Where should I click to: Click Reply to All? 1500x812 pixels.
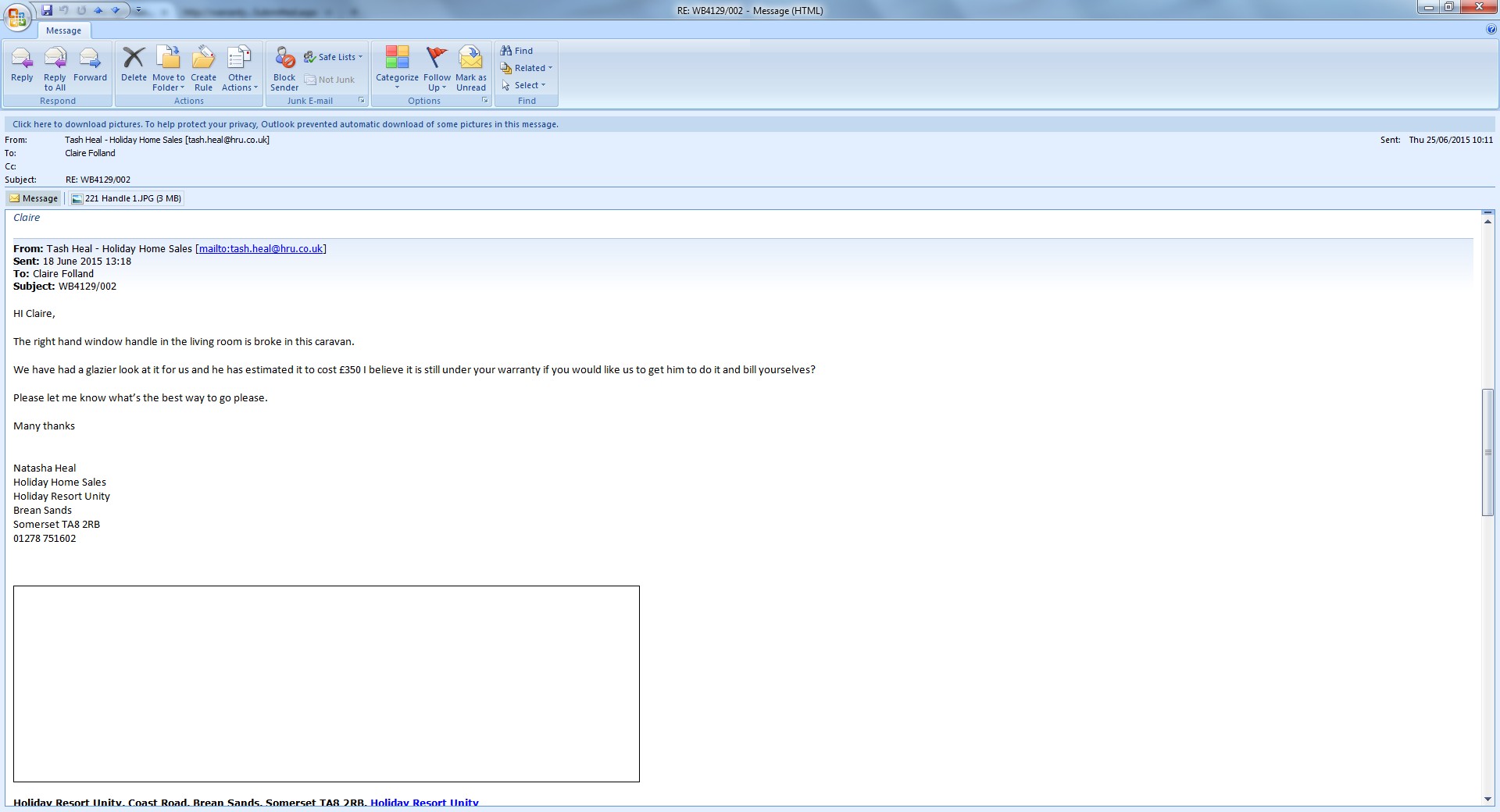[x=55, y=69]
